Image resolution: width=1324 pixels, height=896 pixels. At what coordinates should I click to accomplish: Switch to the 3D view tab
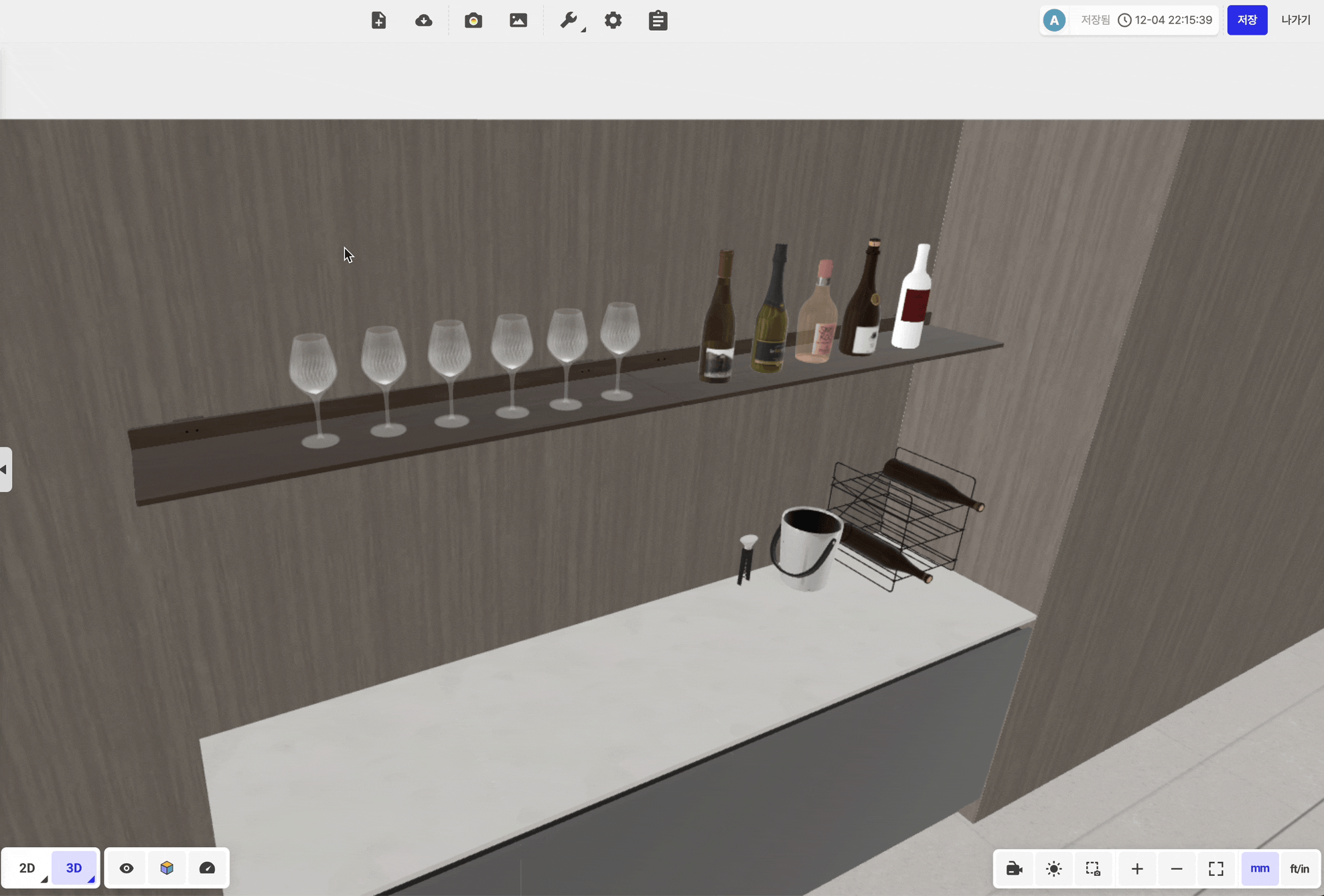[74, 868]
